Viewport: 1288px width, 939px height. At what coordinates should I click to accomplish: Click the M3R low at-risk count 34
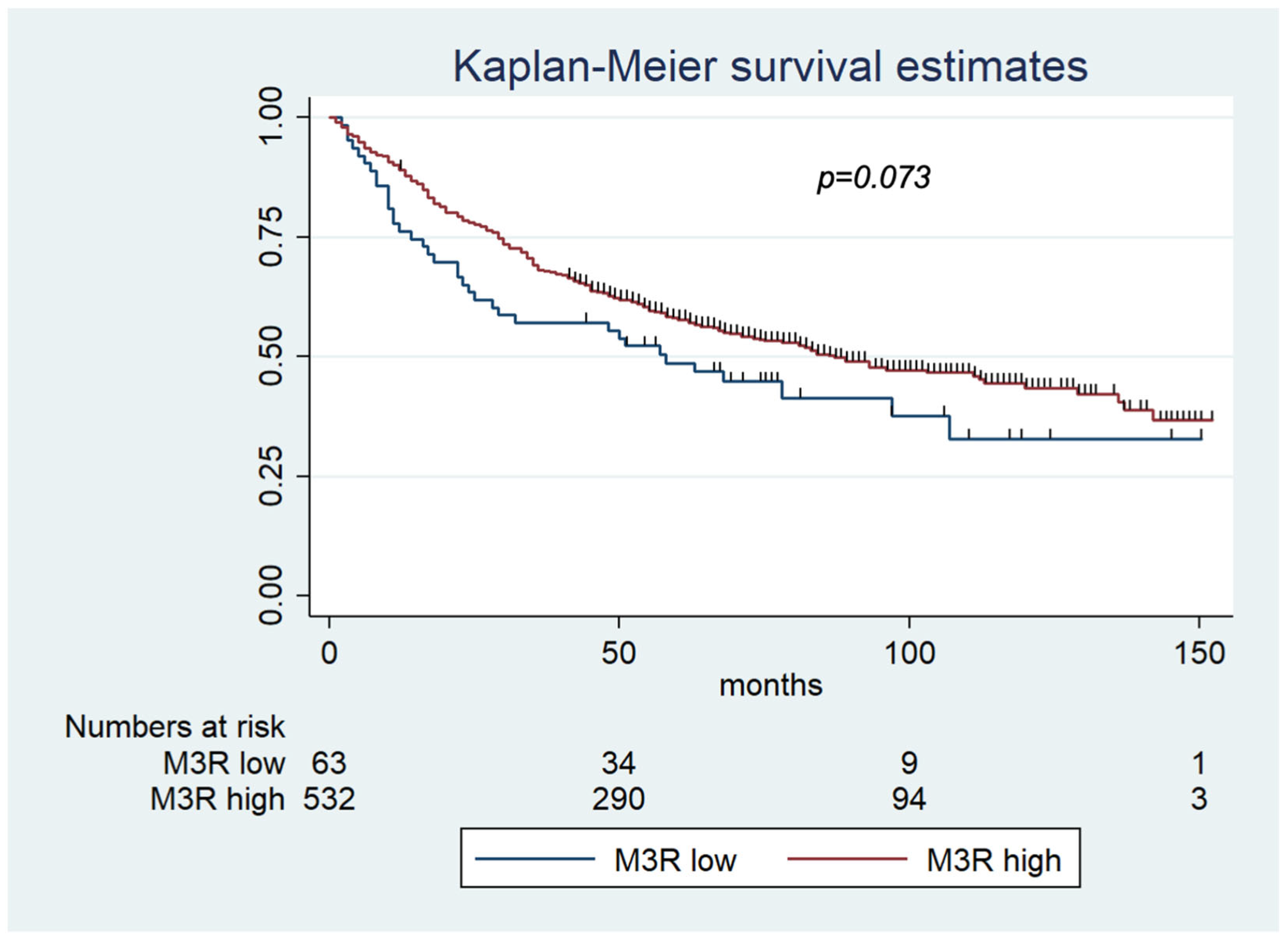pos(618,763)
